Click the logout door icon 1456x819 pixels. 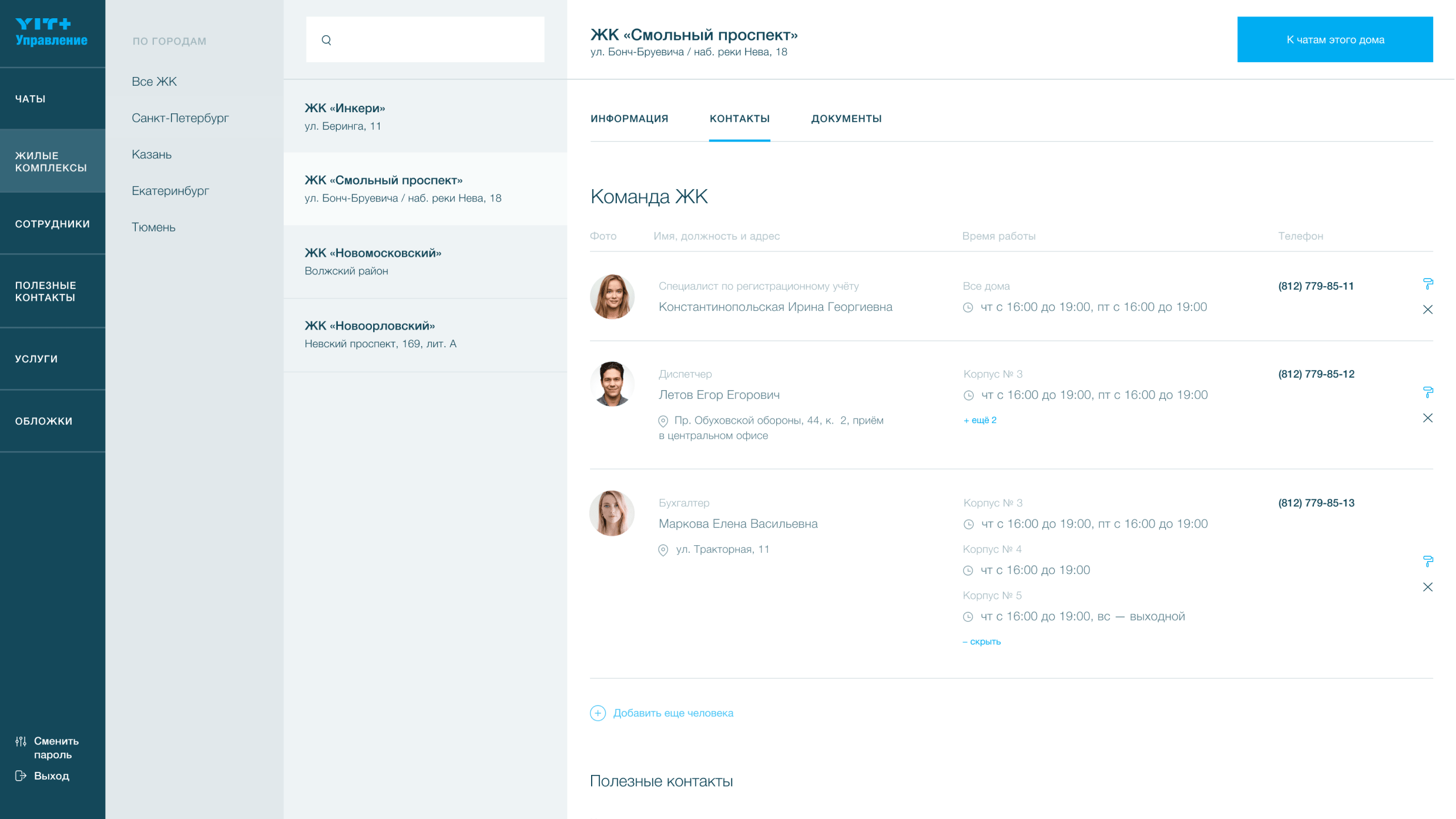(x=21, y=776)
